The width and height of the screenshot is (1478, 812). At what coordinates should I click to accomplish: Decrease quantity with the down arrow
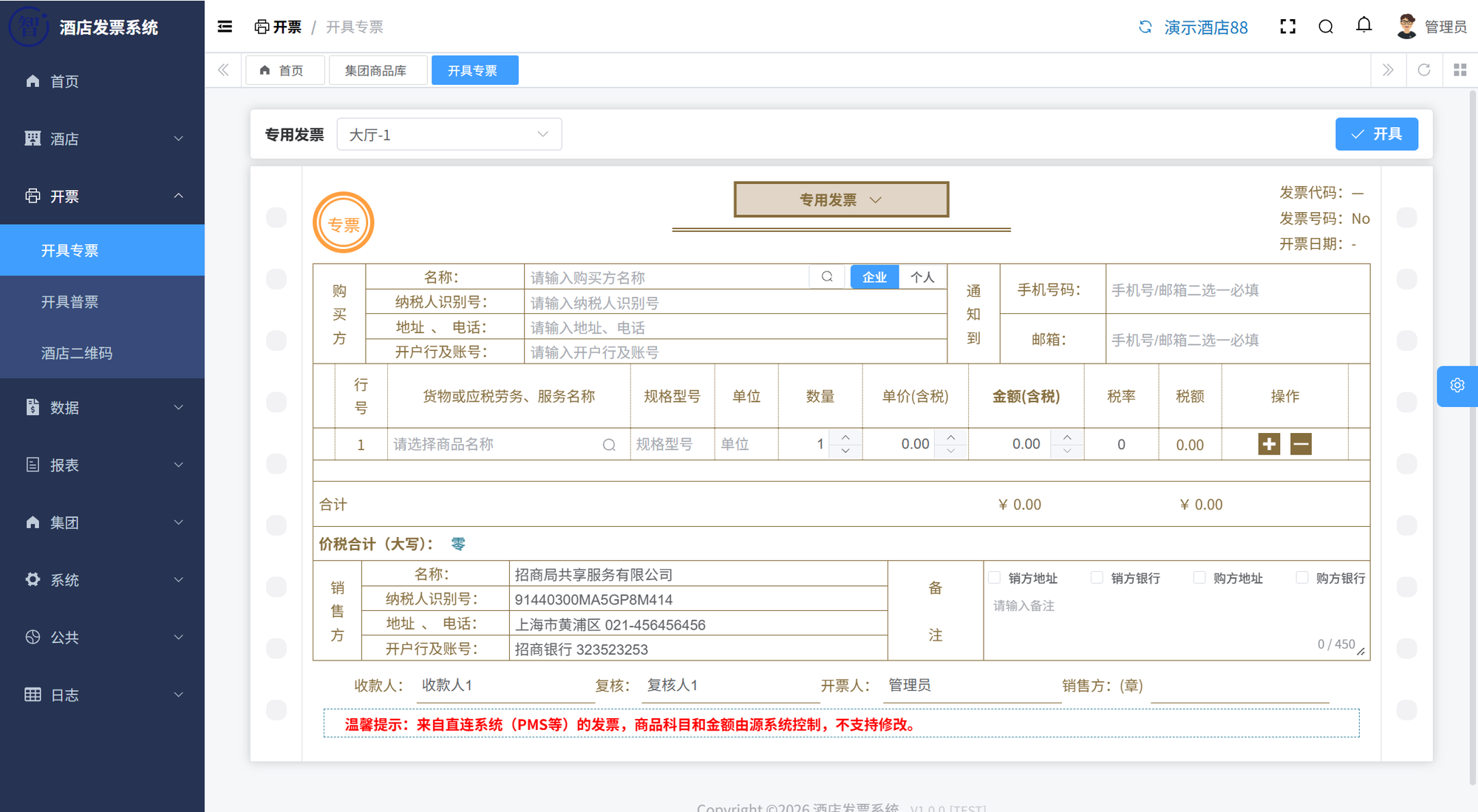tap(845, 451)
